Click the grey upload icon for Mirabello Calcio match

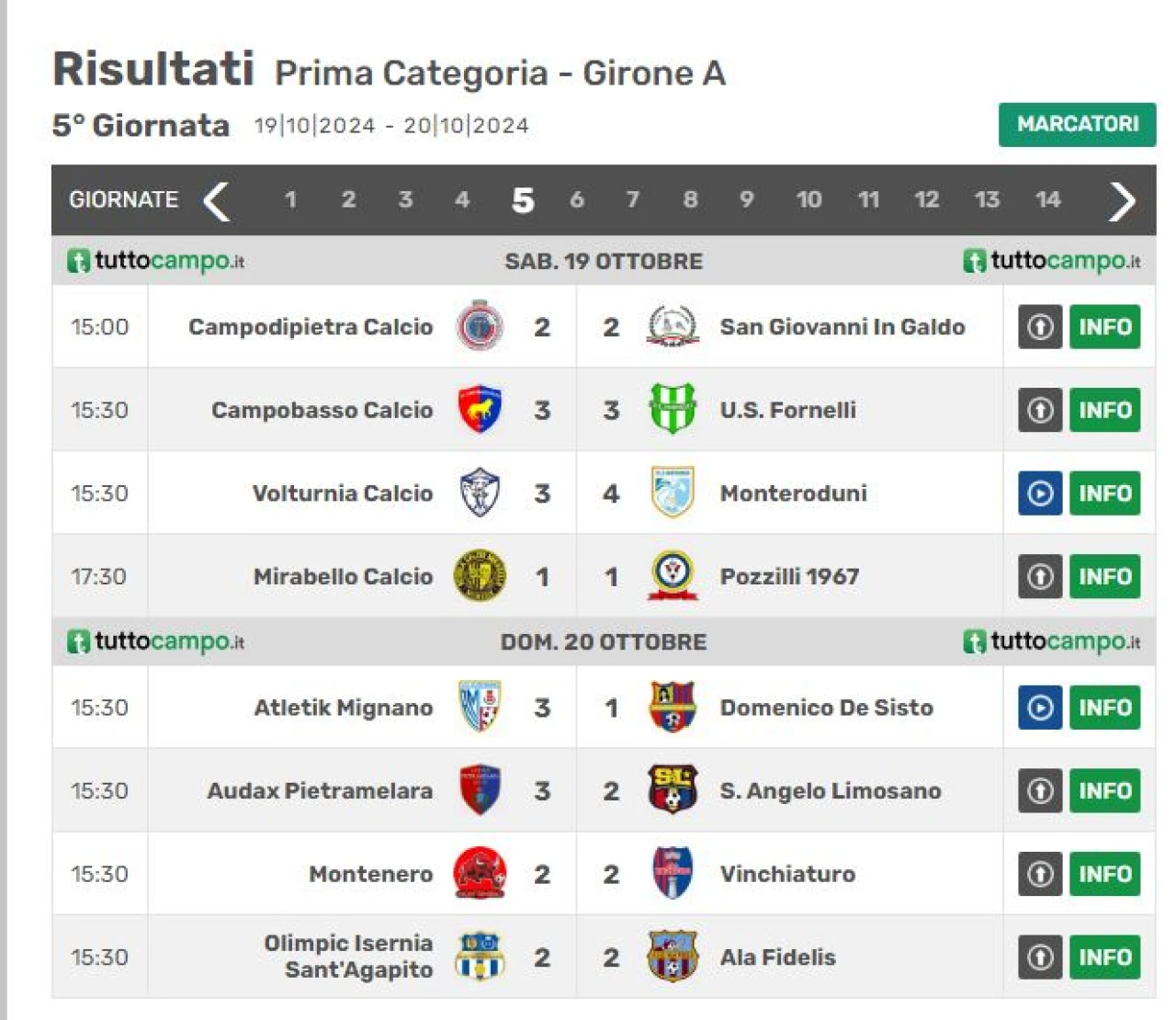[x=1040, y=577]
